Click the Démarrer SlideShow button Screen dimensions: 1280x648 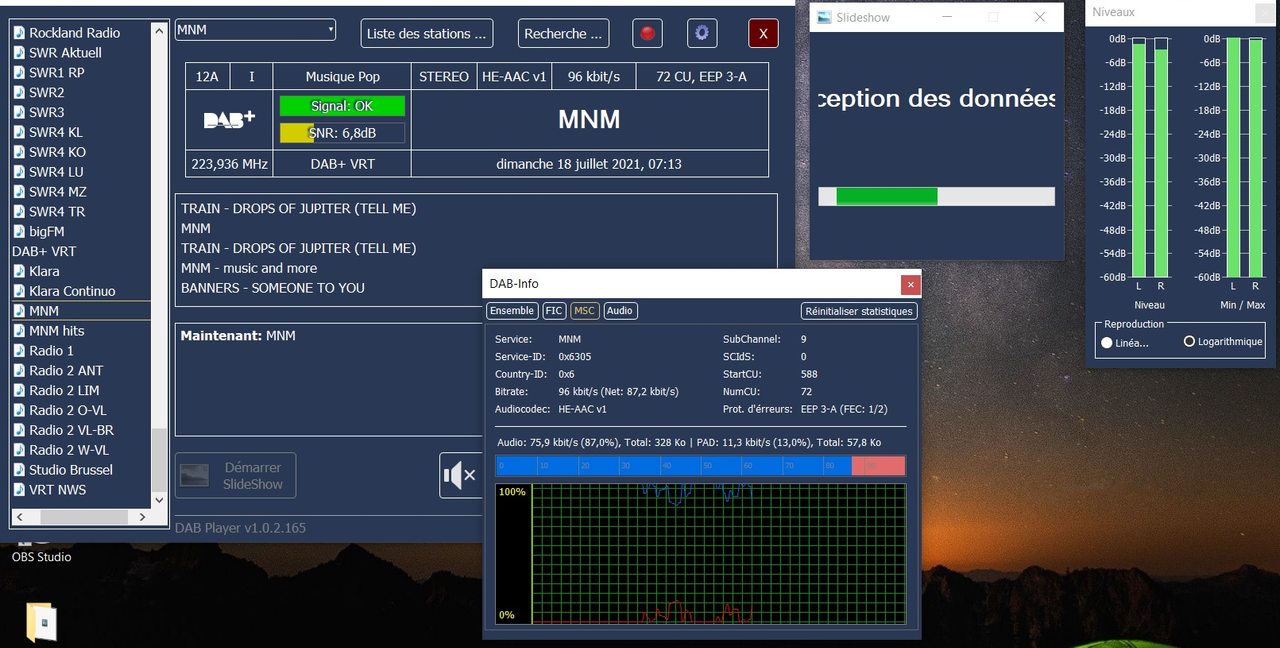[235, 475]
